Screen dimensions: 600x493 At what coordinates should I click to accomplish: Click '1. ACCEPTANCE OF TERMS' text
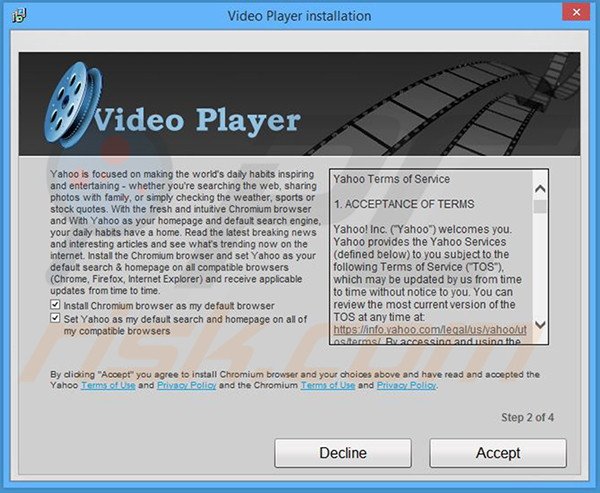(404, 204)
